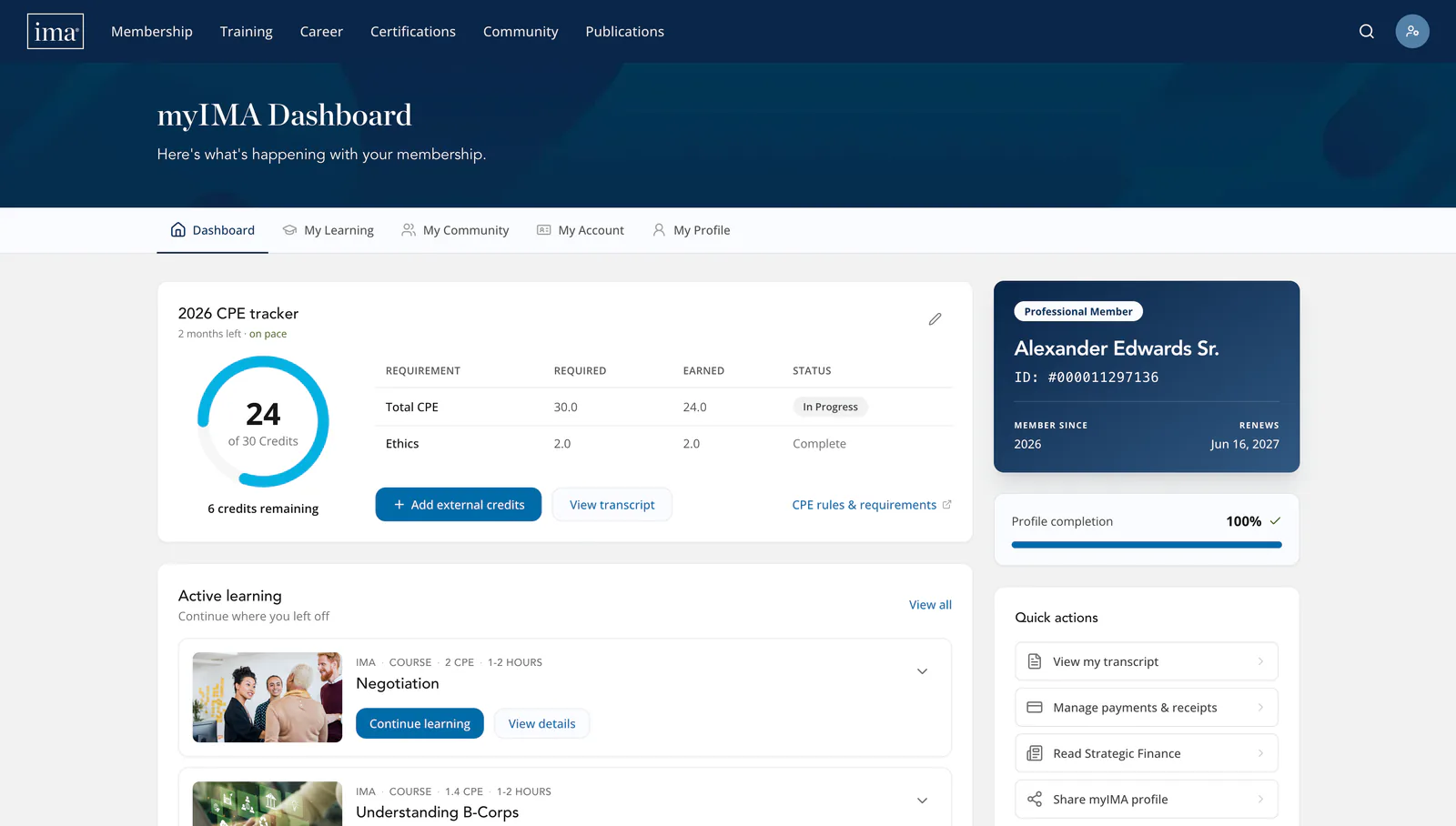Click the share icon by Share myIMA profile
This screenshot has height=826, width=1456.
[x=1035, y=800]
